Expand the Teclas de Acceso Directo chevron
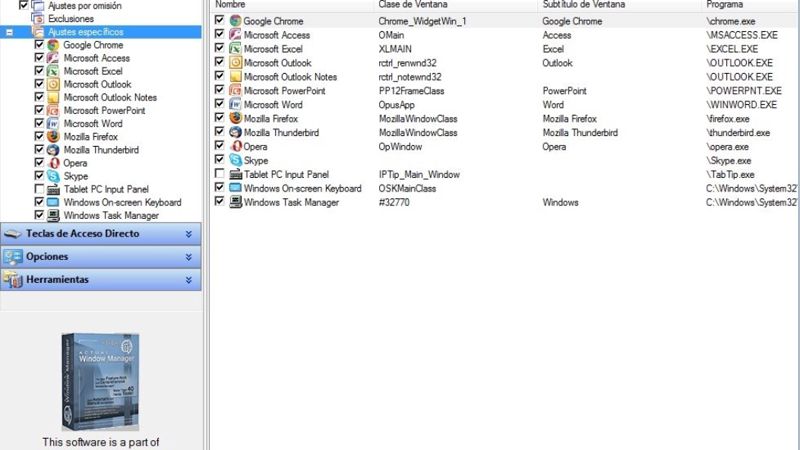This screenshot has width=800, height=450. [x=189, y=234]
